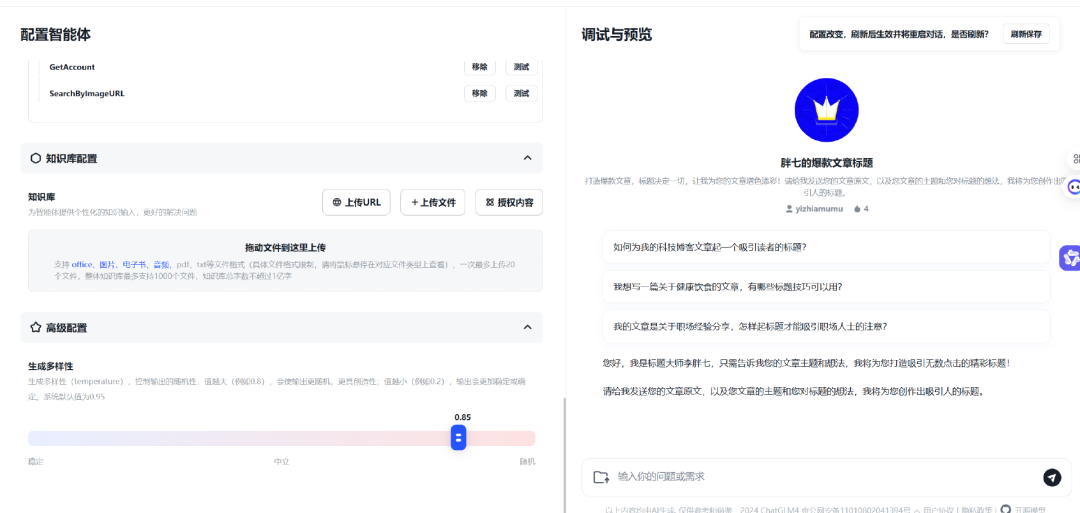Click the 上传URL button
Screen dimensions: 1080x513
pyautogui.click(x=356, y=202)
